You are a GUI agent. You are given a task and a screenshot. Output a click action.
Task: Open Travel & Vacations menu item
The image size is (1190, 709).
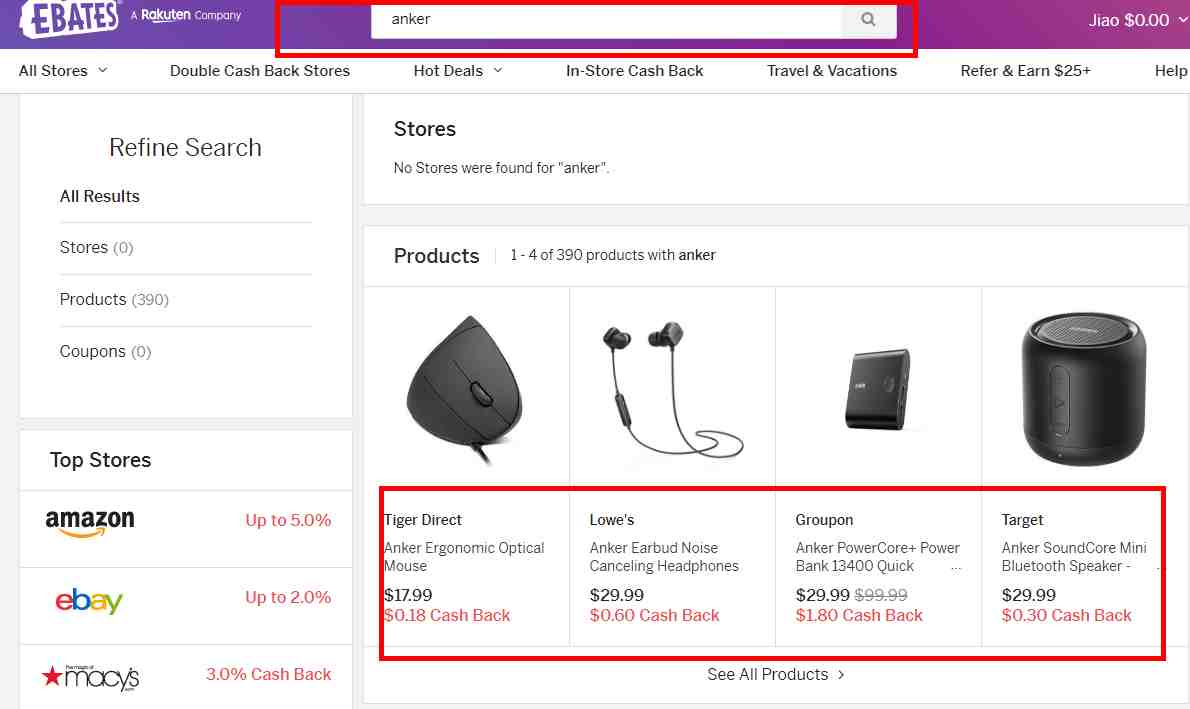832,71
